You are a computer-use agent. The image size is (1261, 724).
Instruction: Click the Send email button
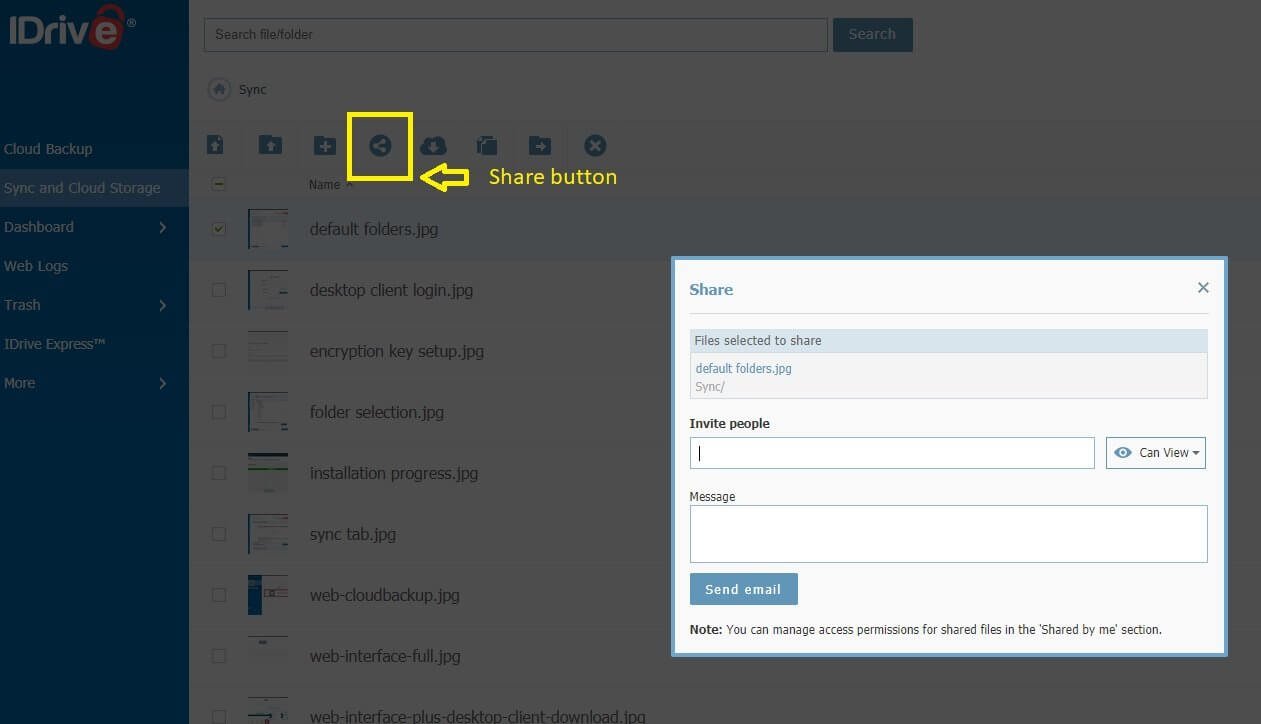coord(743,589)
